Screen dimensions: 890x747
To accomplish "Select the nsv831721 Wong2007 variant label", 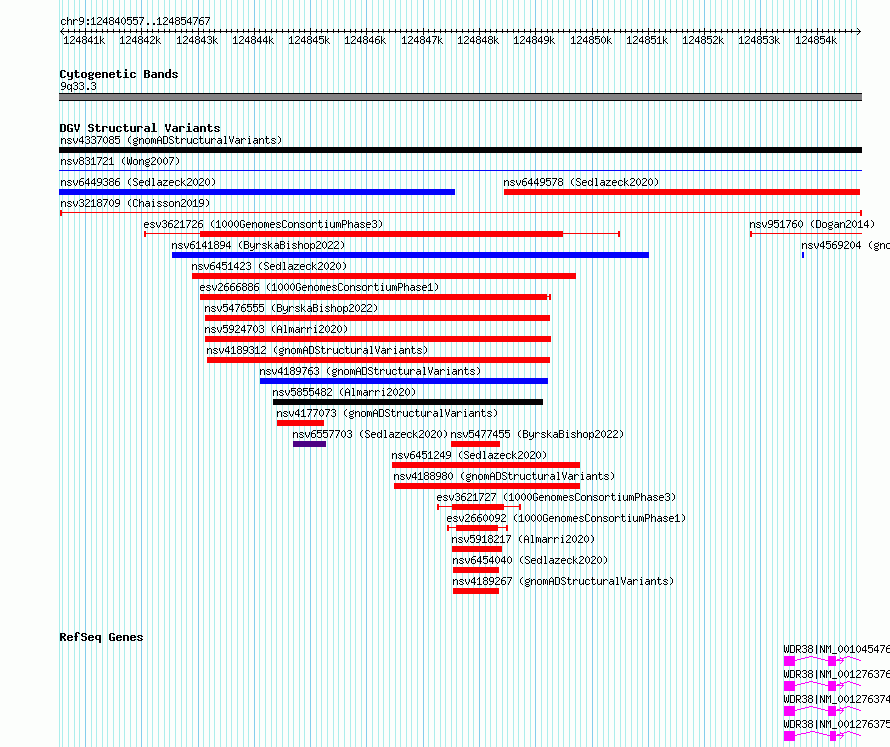I will (120, 161).
